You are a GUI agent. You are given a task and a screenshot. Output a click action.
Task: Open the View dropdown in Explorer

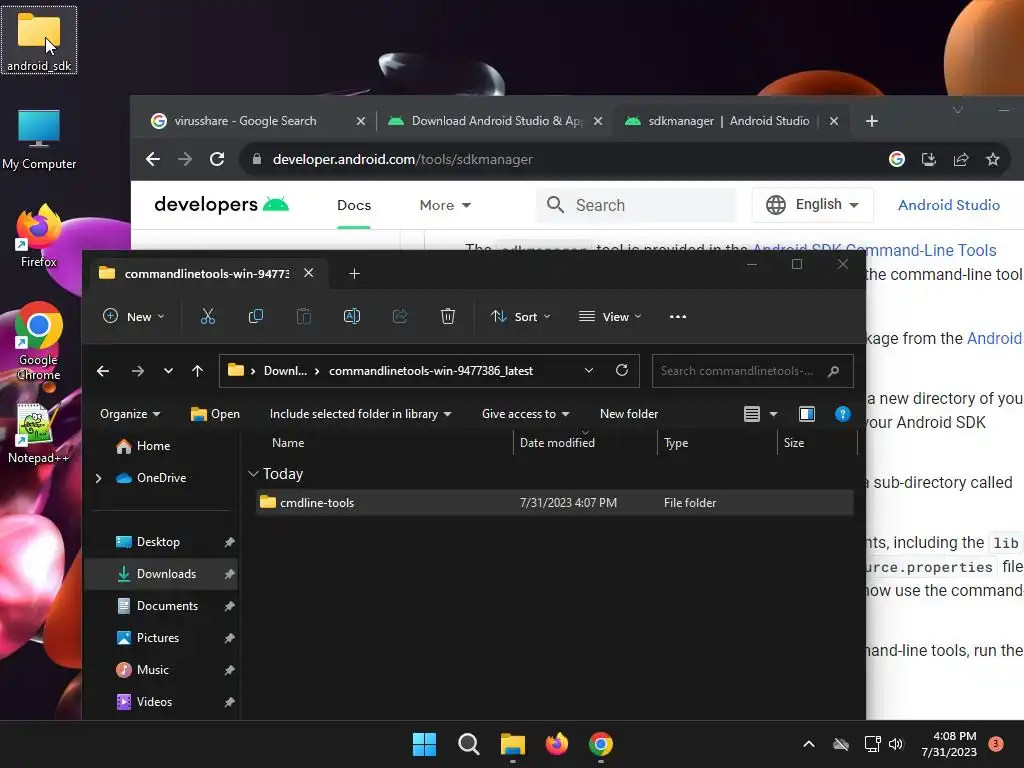click(x=610, y=317)
